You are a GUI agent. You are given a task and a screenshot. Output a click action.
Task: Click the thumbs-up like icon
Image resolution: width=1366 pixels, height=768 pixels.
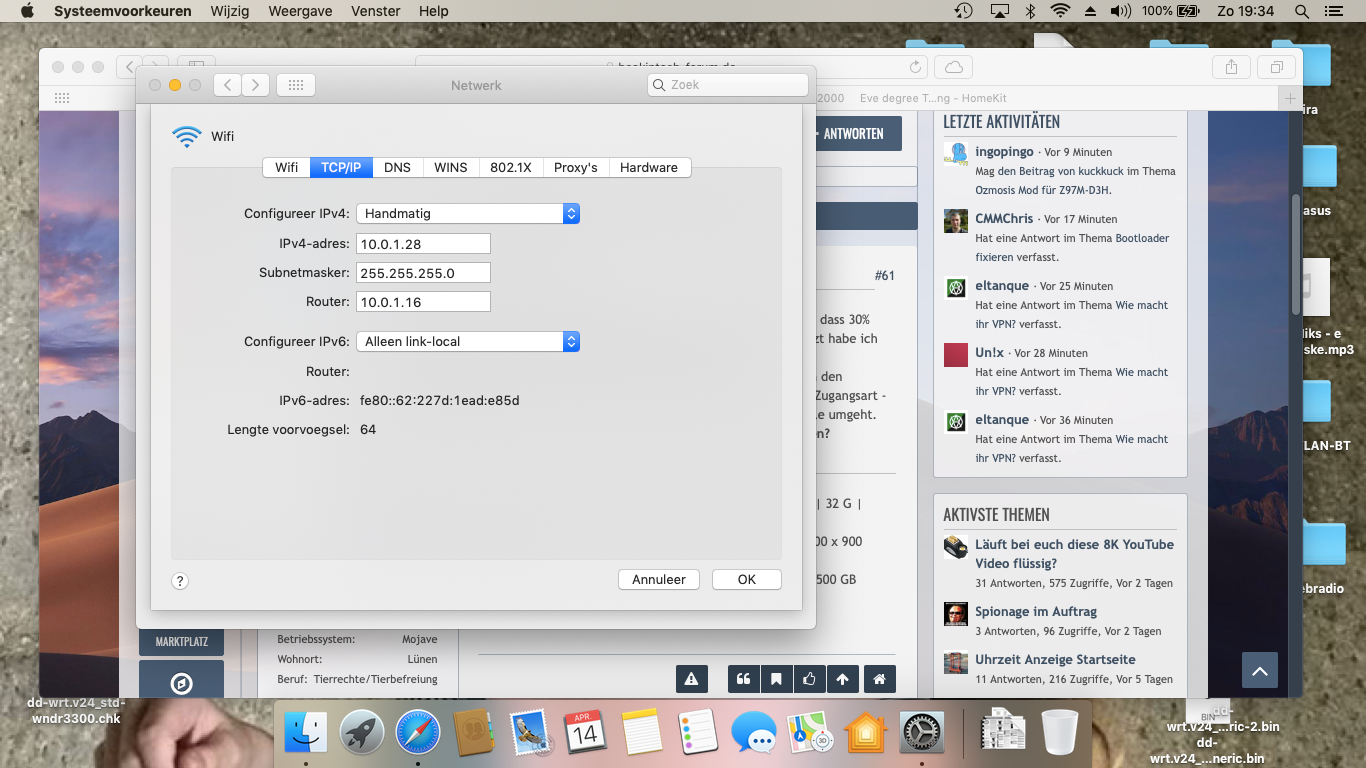pos(809,679)
